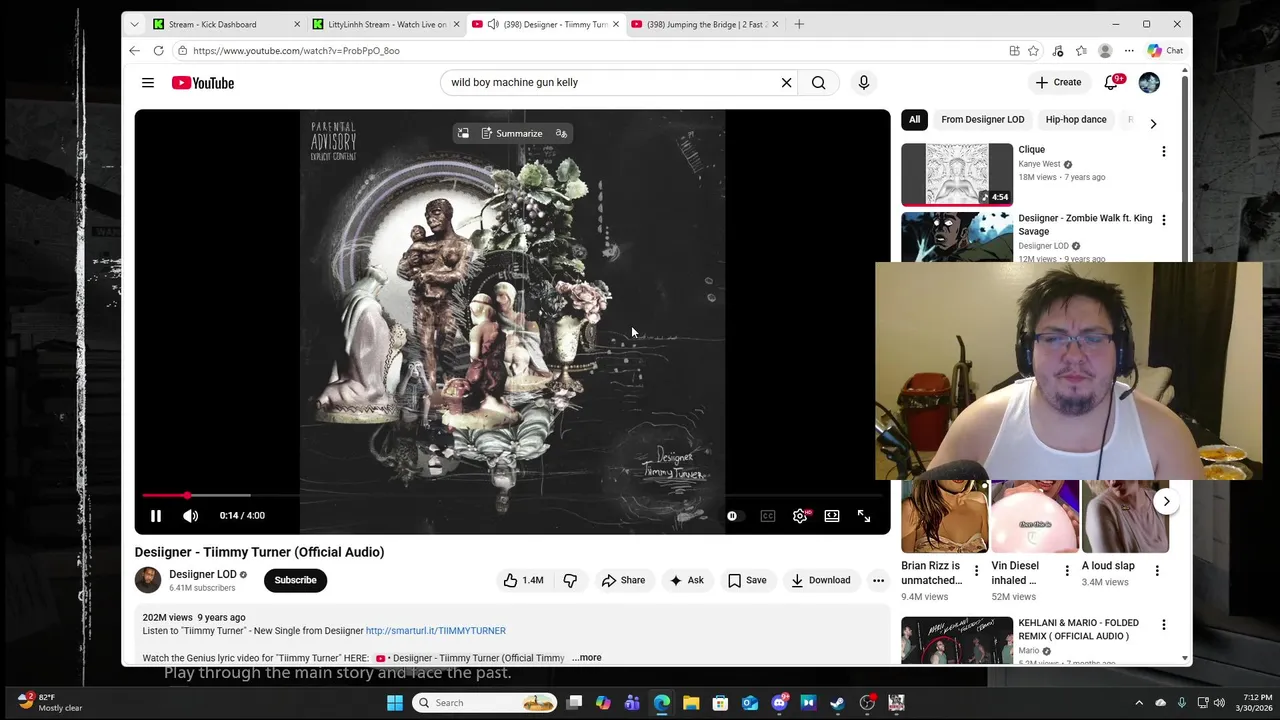
Task: Select the All filter chip
Action: click(914, 120)
